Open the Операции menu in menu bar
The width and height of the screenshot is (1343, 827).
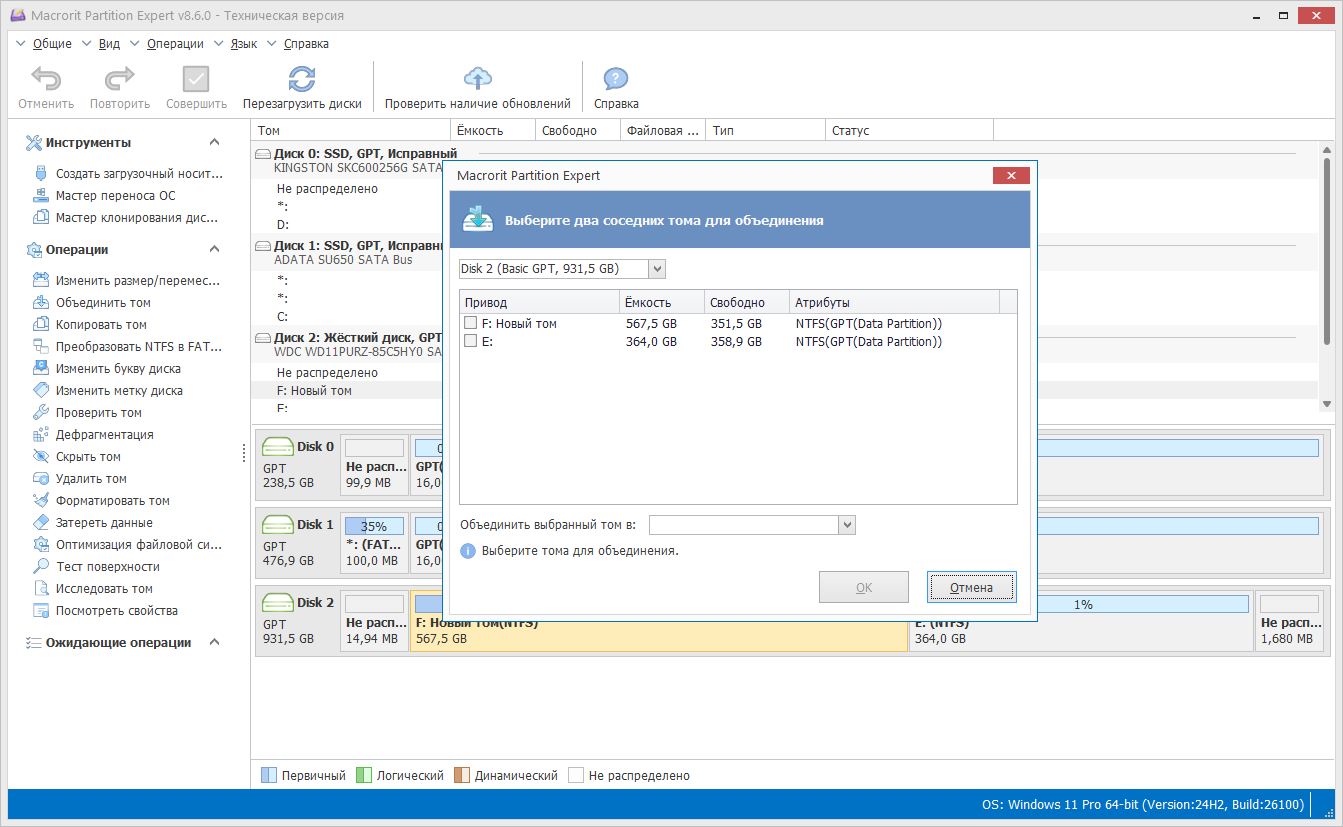click(175, 44)
